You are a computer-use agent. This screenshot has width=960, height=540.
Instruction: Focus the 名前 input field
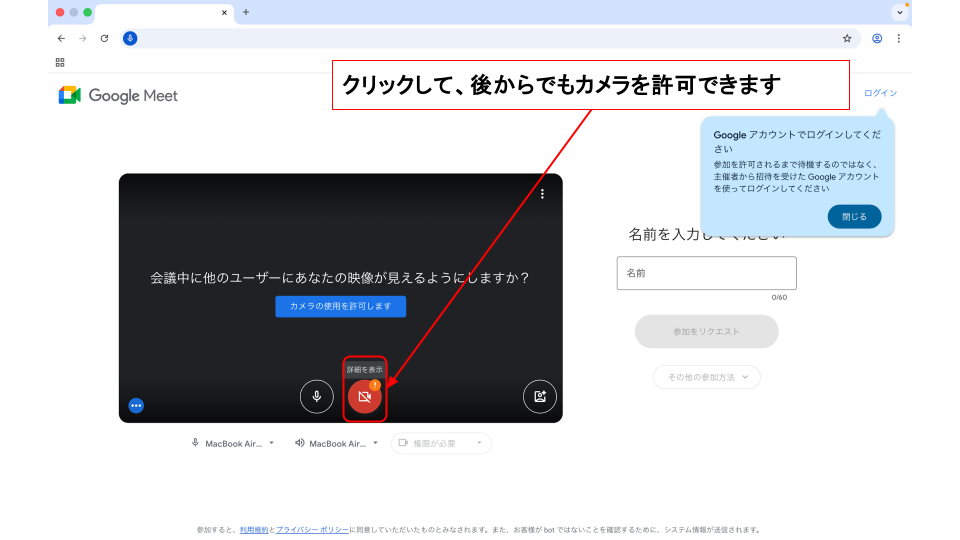click(706, 273)
